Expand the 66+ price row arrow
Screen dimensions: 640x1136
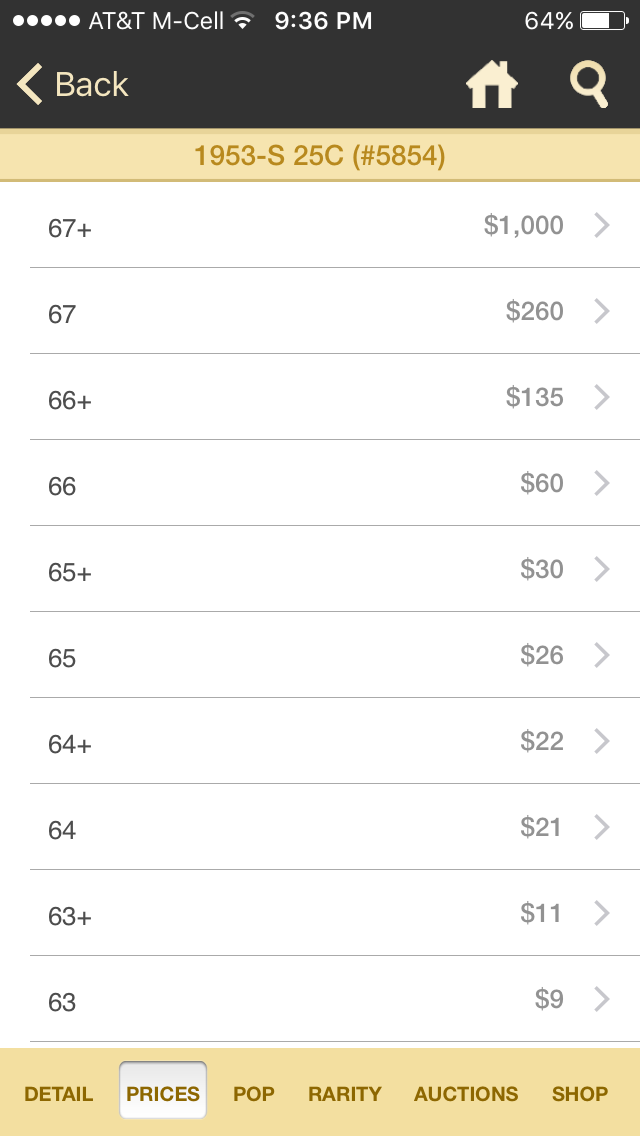602,397
